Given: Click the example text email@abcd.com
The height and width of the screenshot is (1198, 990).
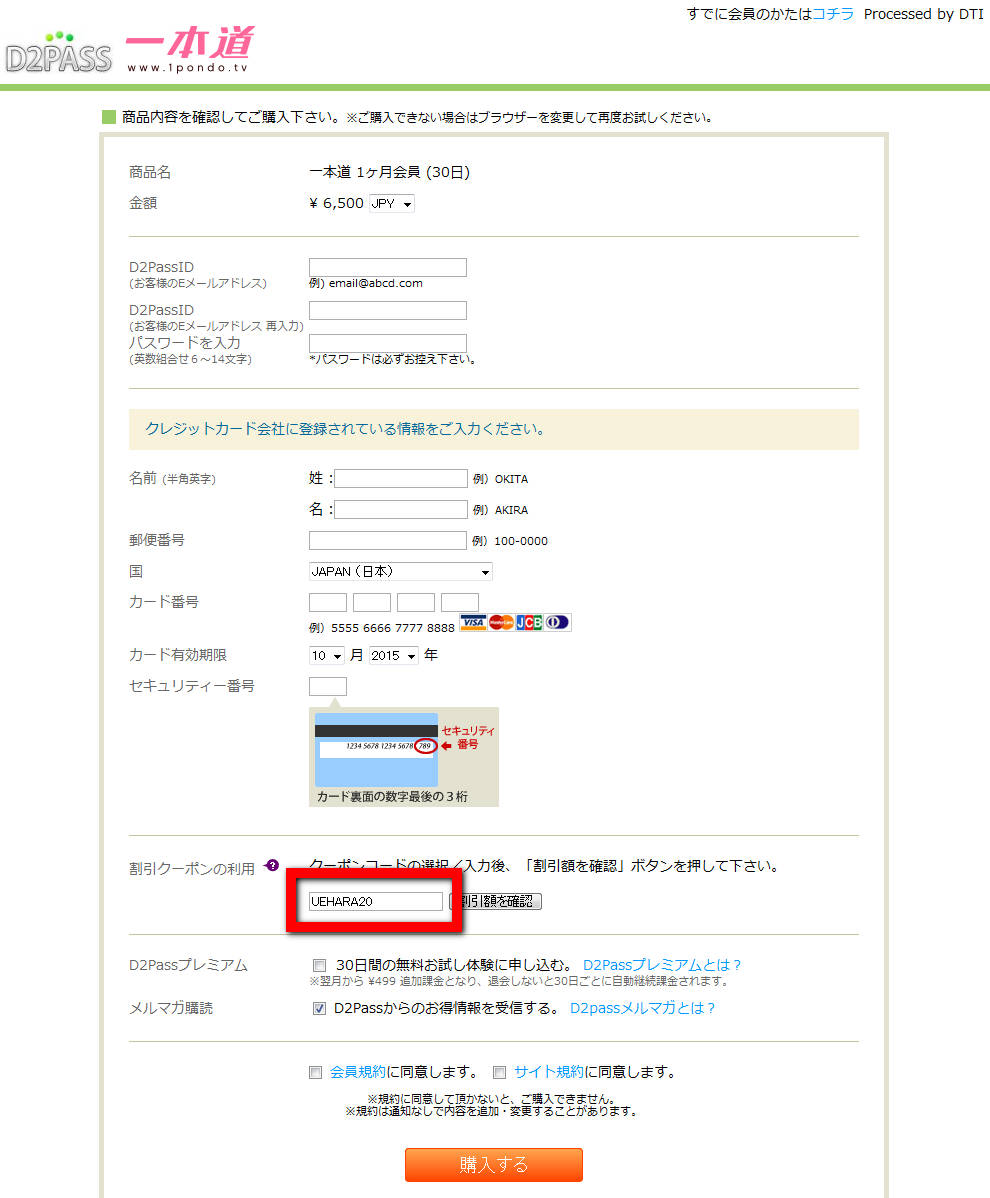Looking at the screenshot, I should [x=376, y=283].
